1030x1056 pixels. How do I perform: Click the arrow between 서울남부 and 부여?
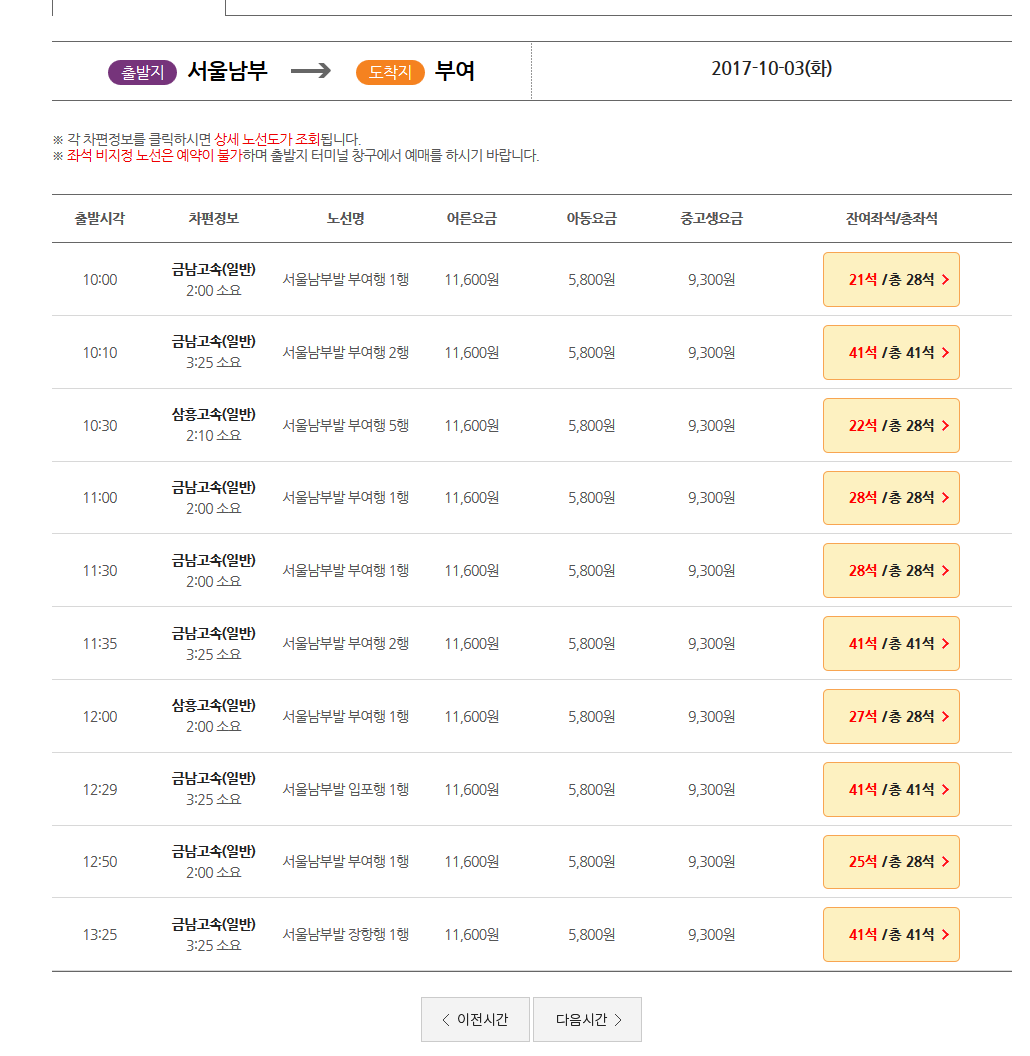(x=310, y=71)
